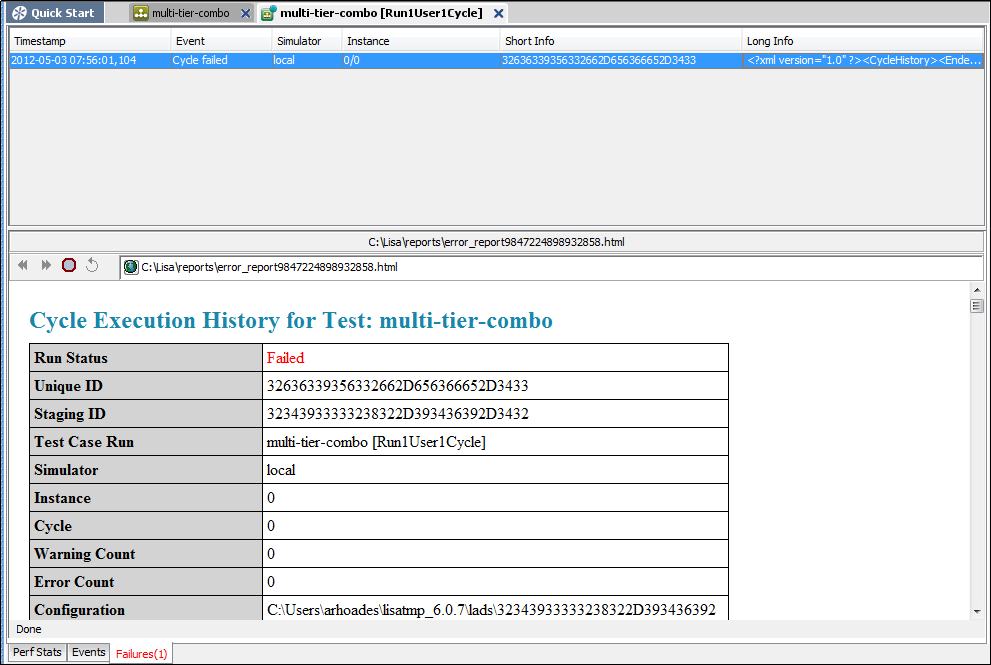This screenshot has width=991, height=665.
Task: Open the CycleHistory XML in Long Info
Action: [x=860, y=60]
